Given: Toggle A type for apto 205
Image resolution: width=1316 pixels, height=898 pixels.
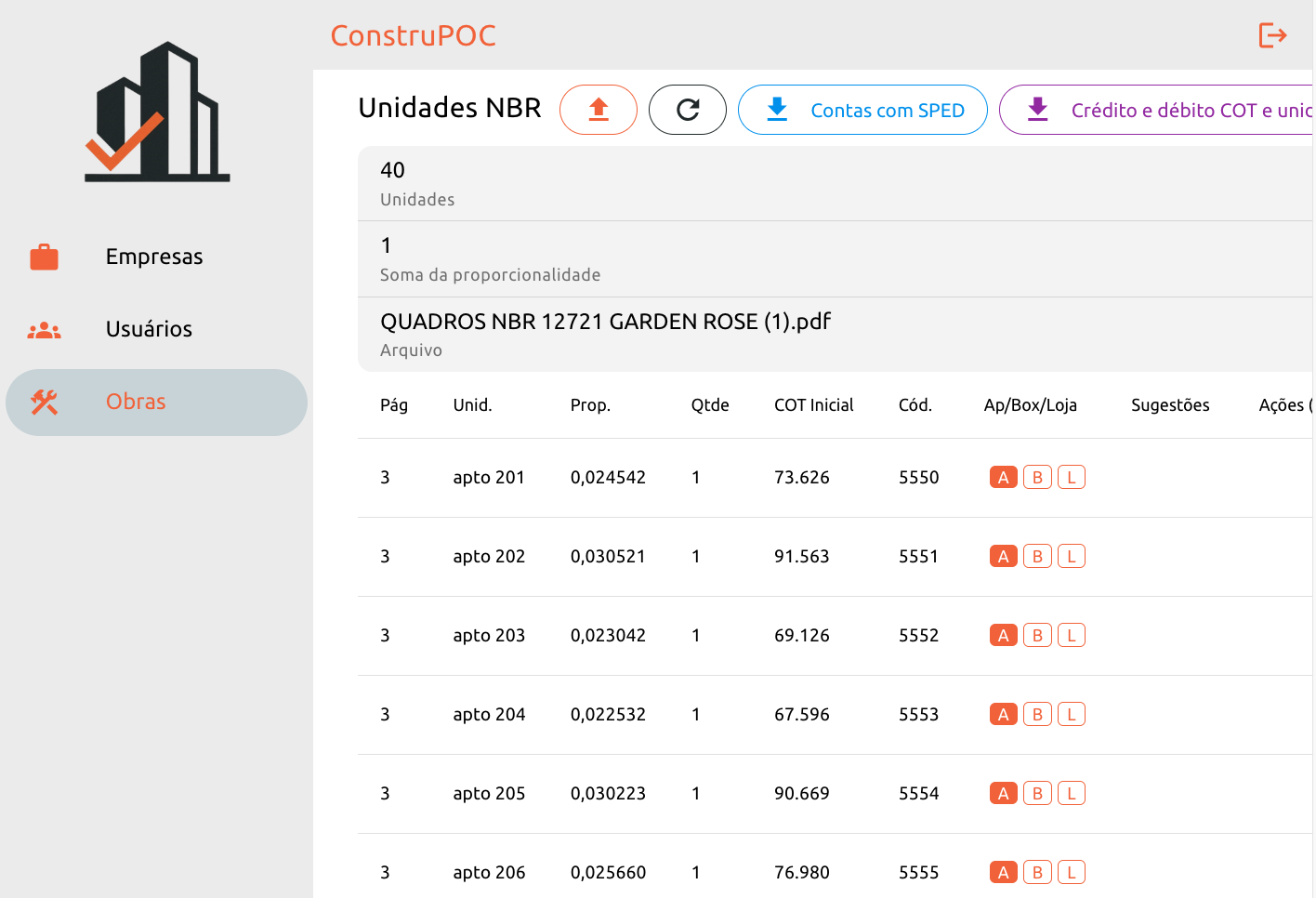Looking at the screenshot, I should pyautogui.click(x=1004, y=793).
